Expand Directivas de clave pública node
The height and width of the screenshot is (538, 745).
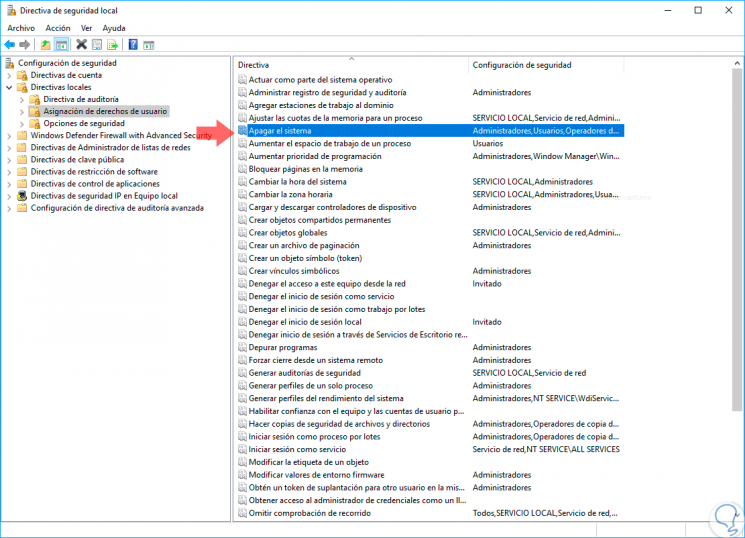point(9,160)
